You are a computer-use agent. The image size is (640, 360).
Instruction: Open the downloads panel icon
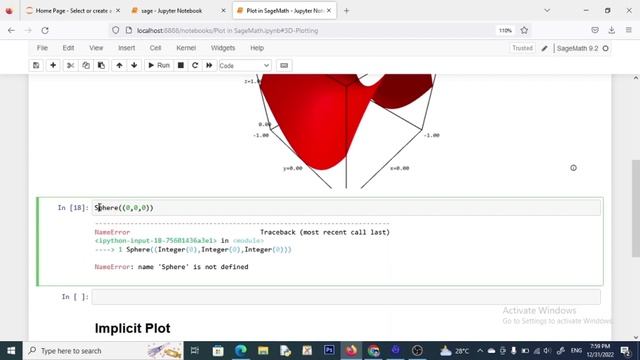(x=611, y=30)
